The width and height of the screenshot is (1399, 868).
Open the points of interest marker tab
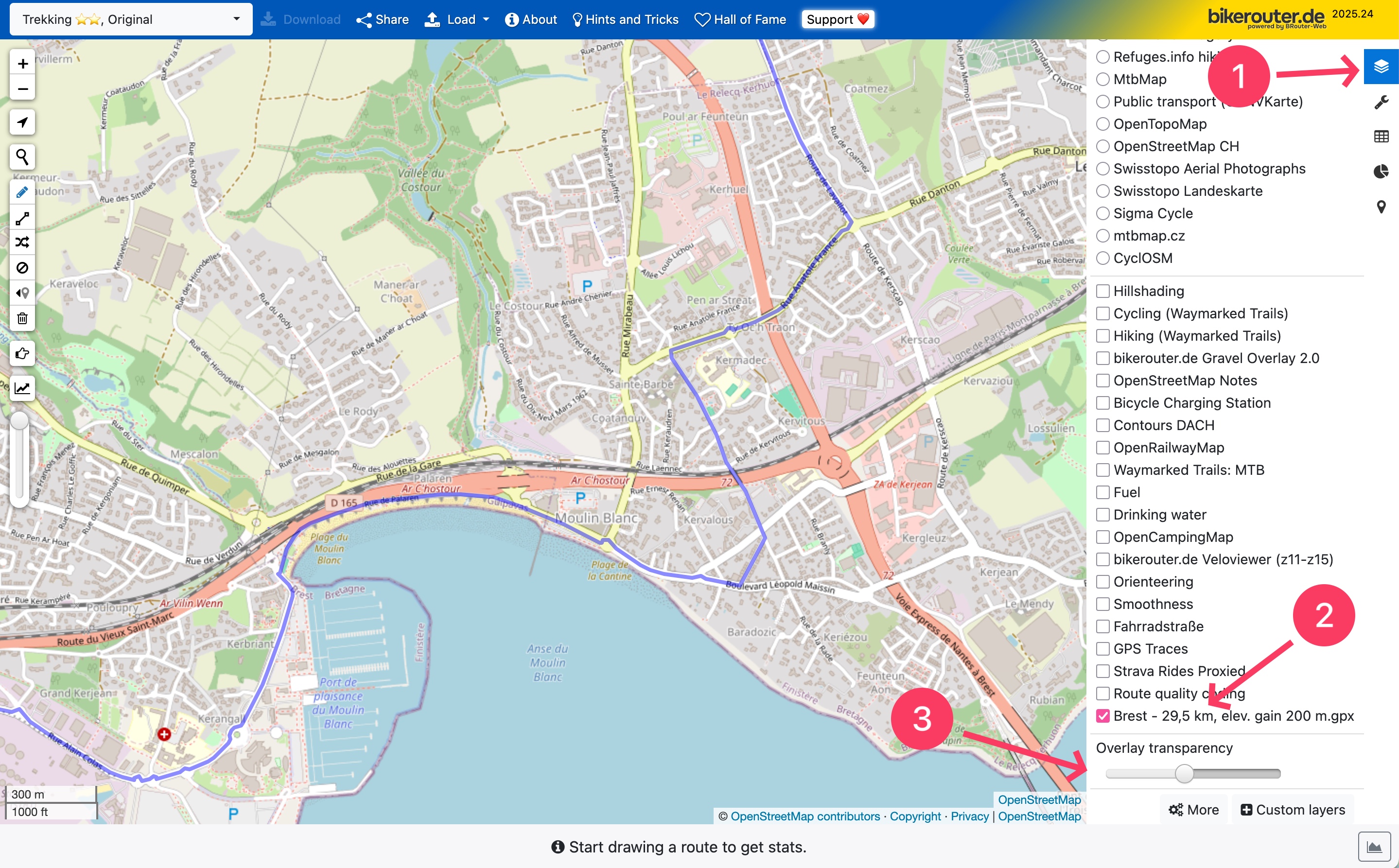[x=1381, y=207]
